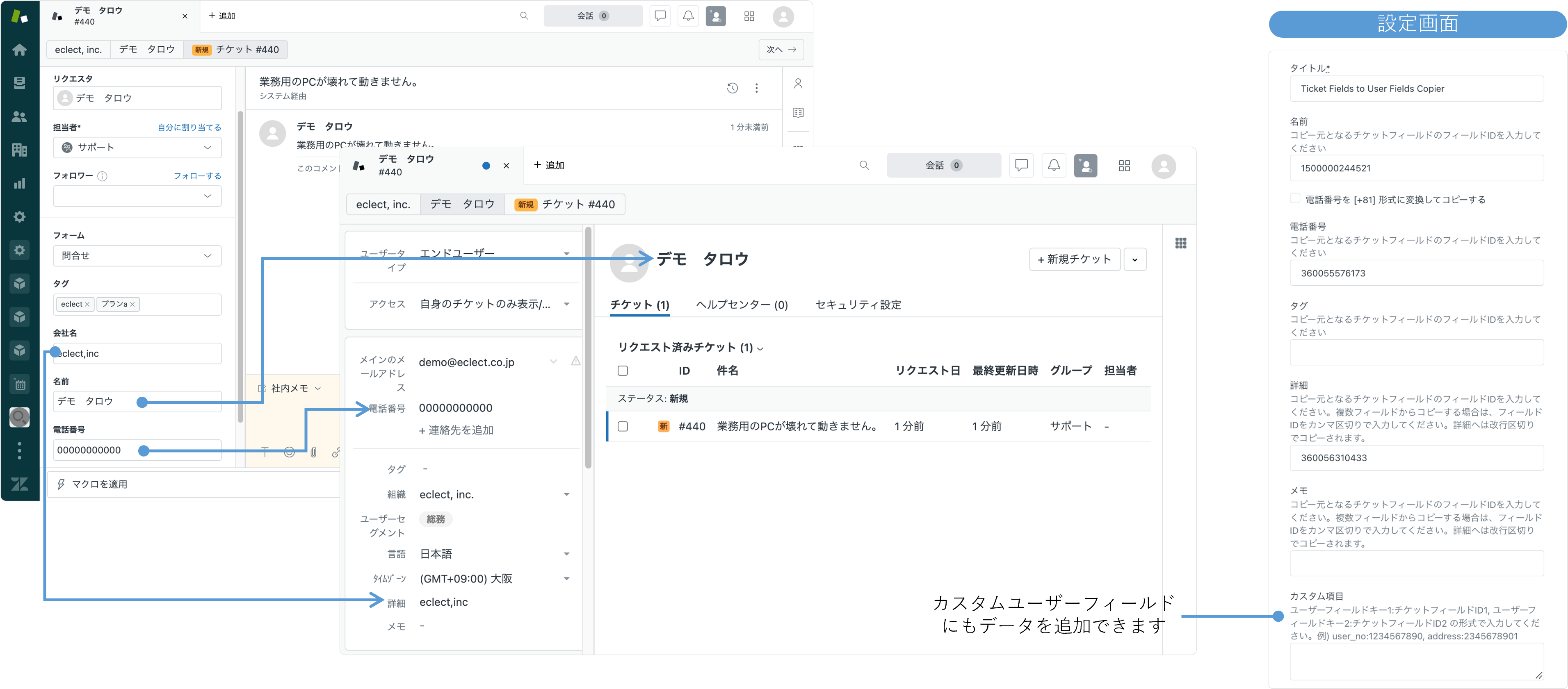Open the Home icon in left sidebar
Viewport: 1568px width, 689px height.
click(x=19, y=49)
